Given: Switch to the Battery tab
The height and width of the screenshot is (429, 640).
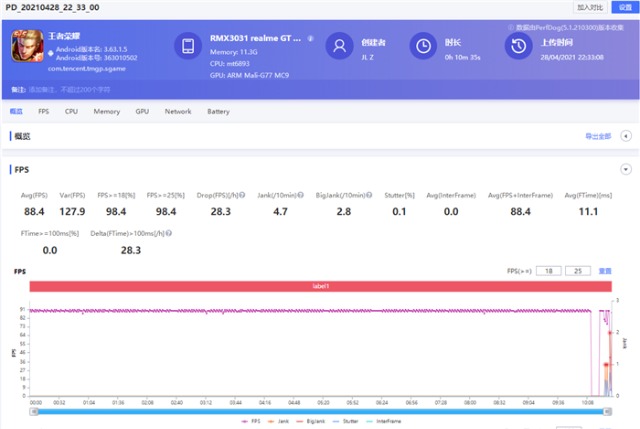Looking at the screenshot, I should click(x=218, y=111).
